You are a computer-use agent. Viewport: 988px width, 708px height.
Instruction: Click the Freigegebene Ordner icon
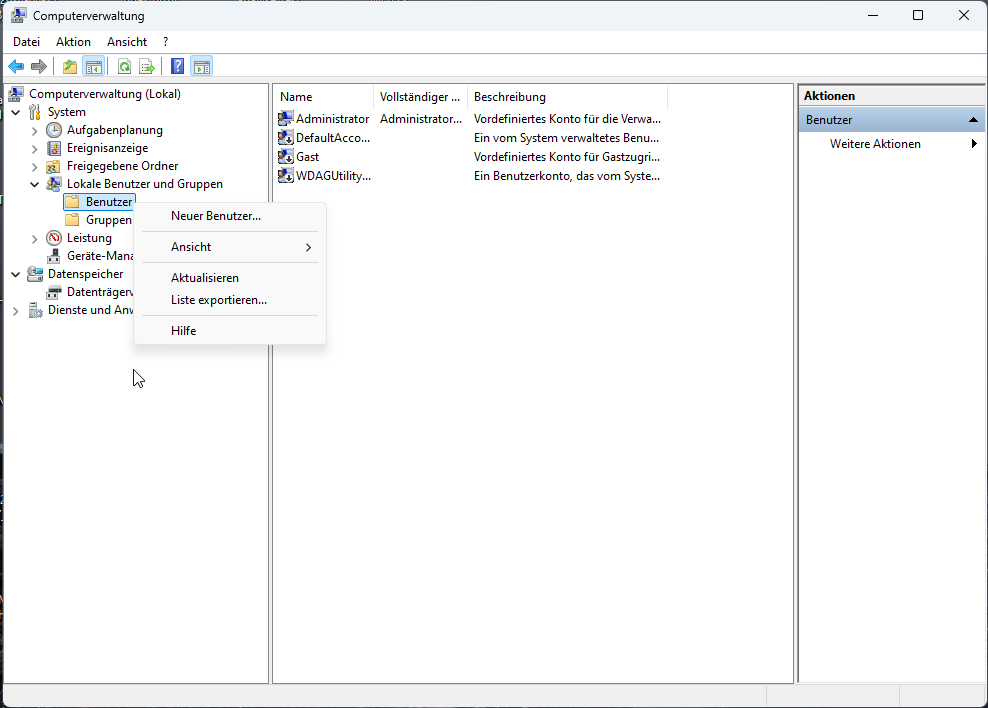pos(54,166)
